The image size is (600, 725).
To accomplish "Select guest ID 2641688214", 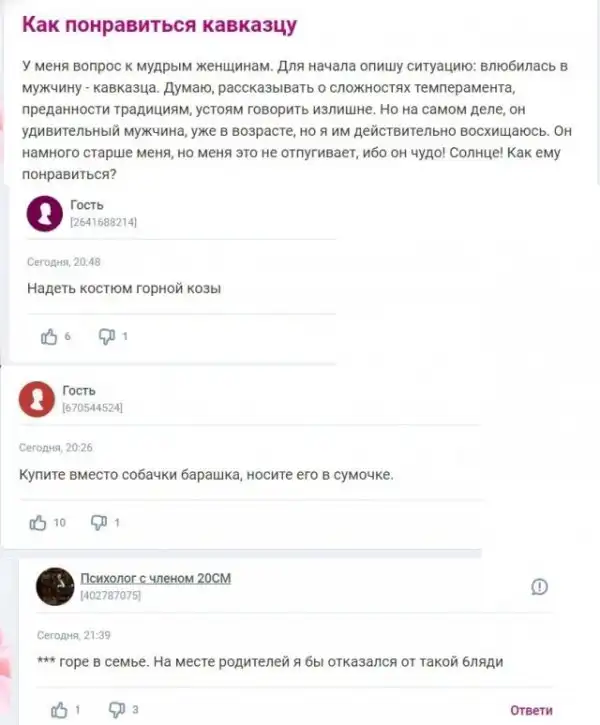I will (x=104, y=222).
